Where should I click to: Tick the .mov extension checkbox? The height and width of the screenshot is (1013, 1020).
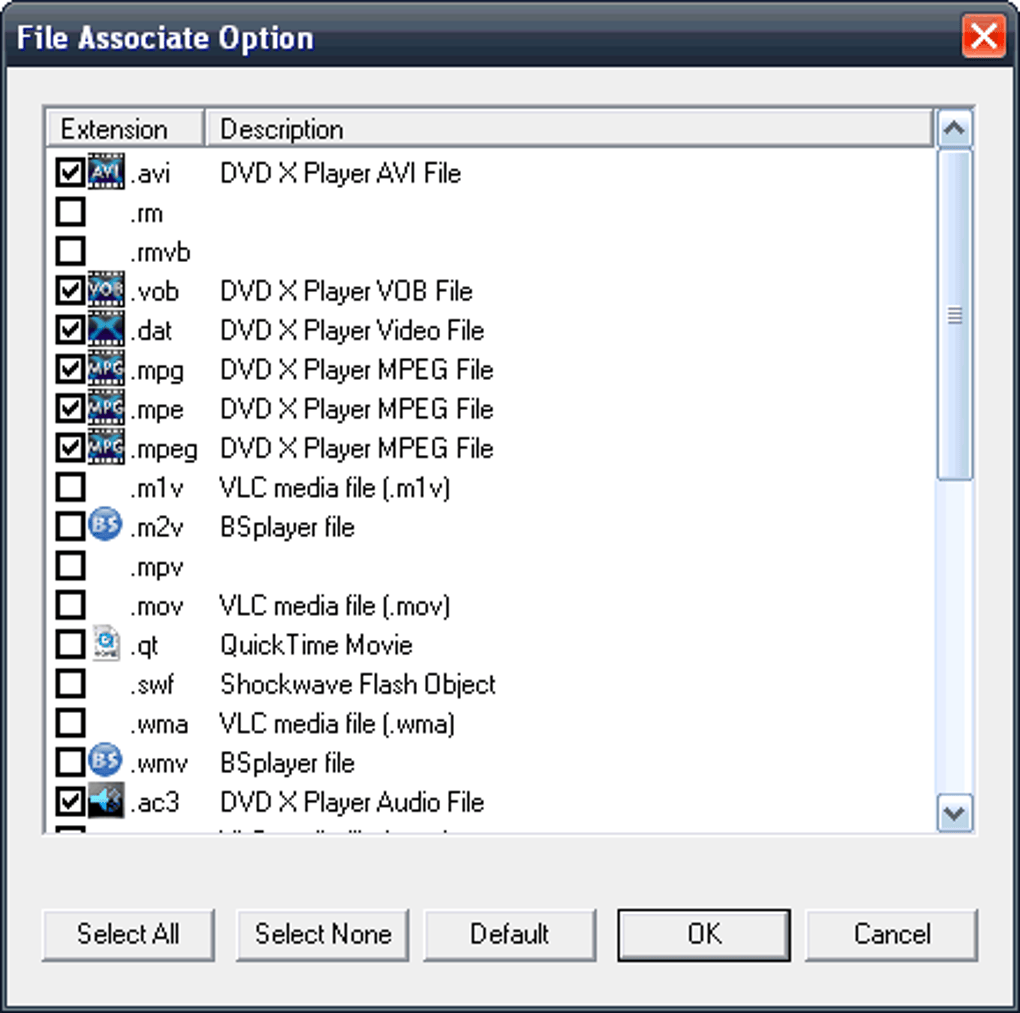click(x=70, y=605)
